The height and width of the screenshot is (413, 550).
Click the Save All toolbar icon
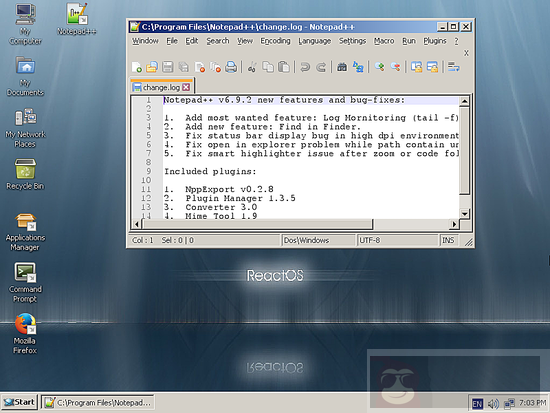click(183, 67)
